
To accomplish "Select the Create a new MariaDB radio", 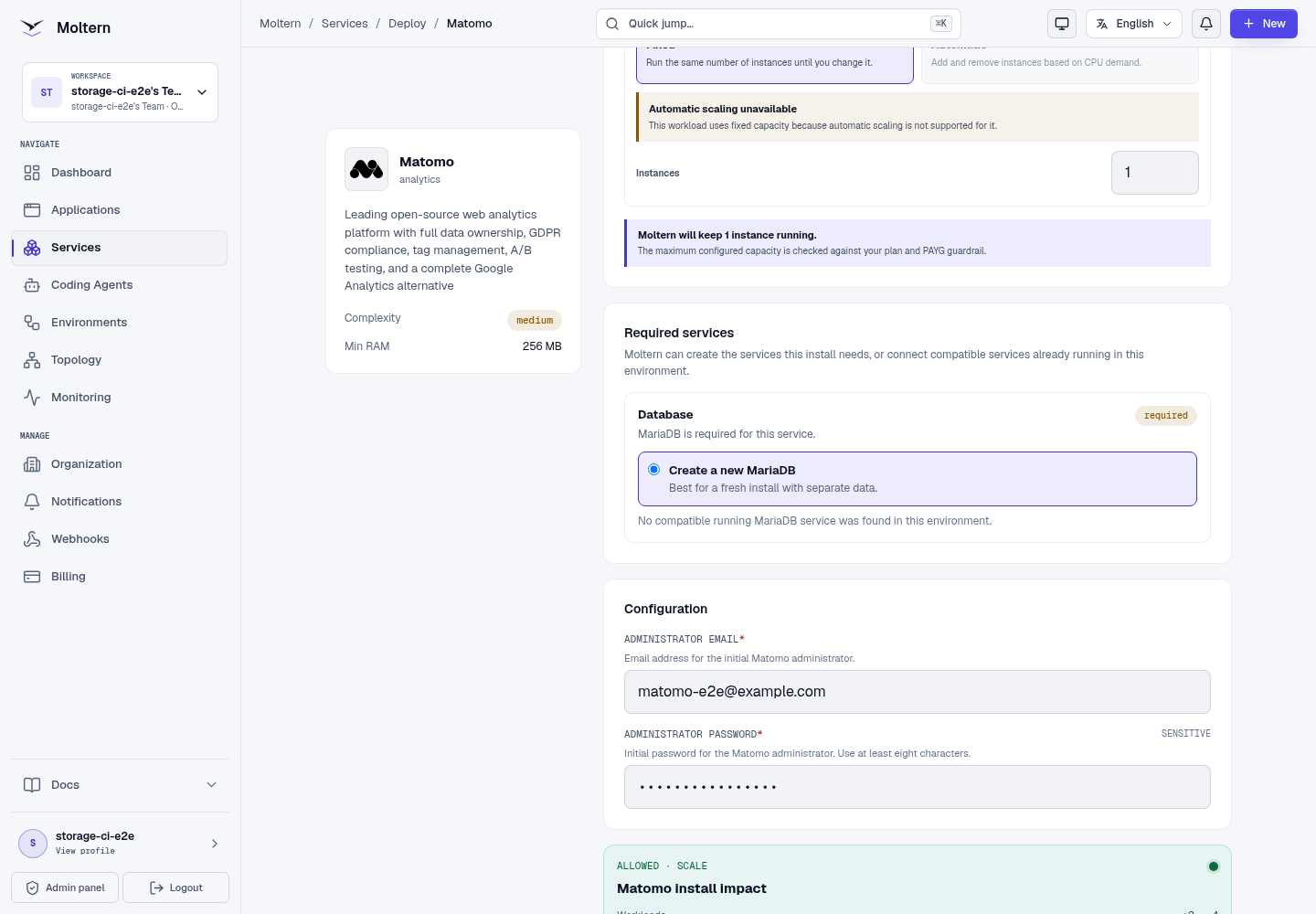I will (654, 470).
